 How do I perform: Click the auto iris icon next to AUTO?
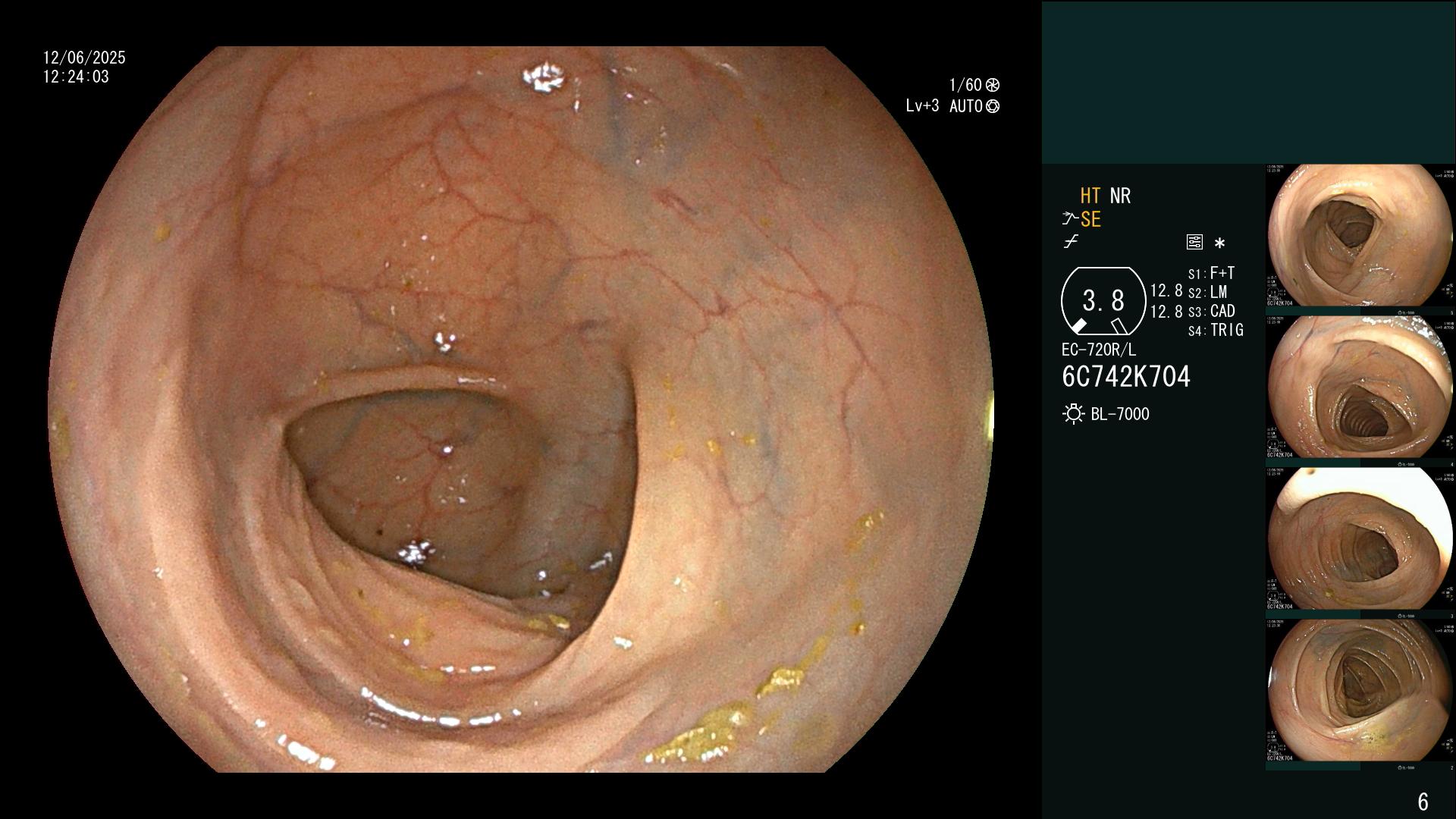pyautogui.click(x=993, y=106)
